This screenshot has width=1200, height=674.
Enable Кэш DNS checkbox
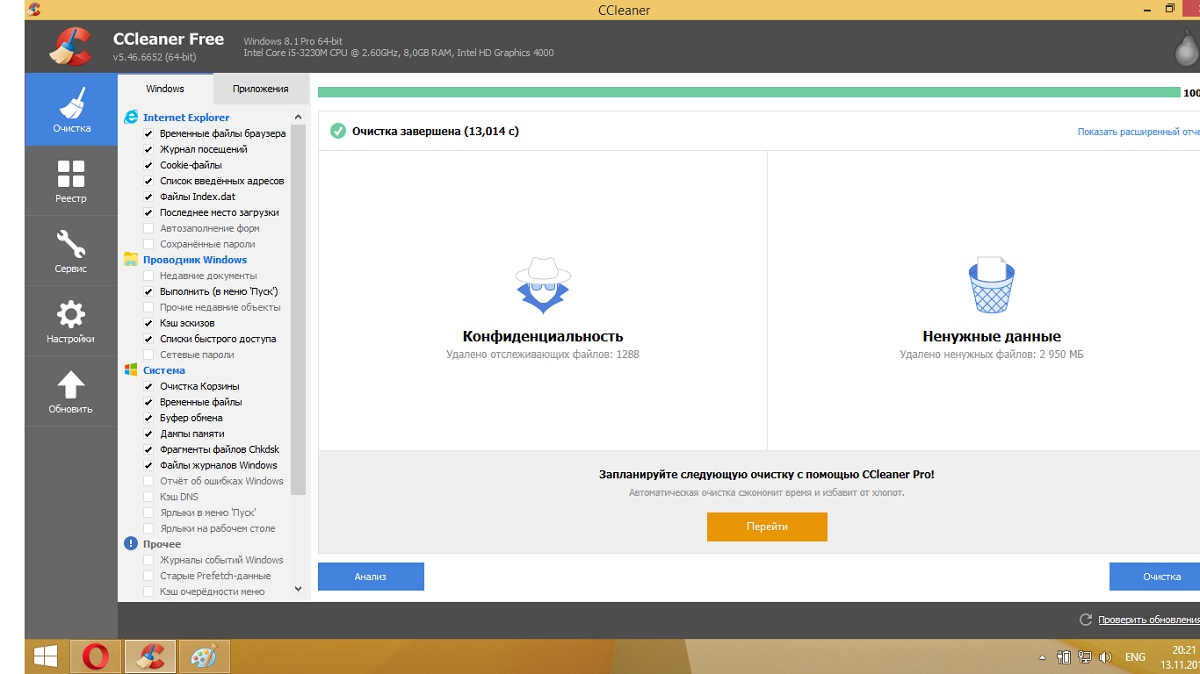pos(149,497)
